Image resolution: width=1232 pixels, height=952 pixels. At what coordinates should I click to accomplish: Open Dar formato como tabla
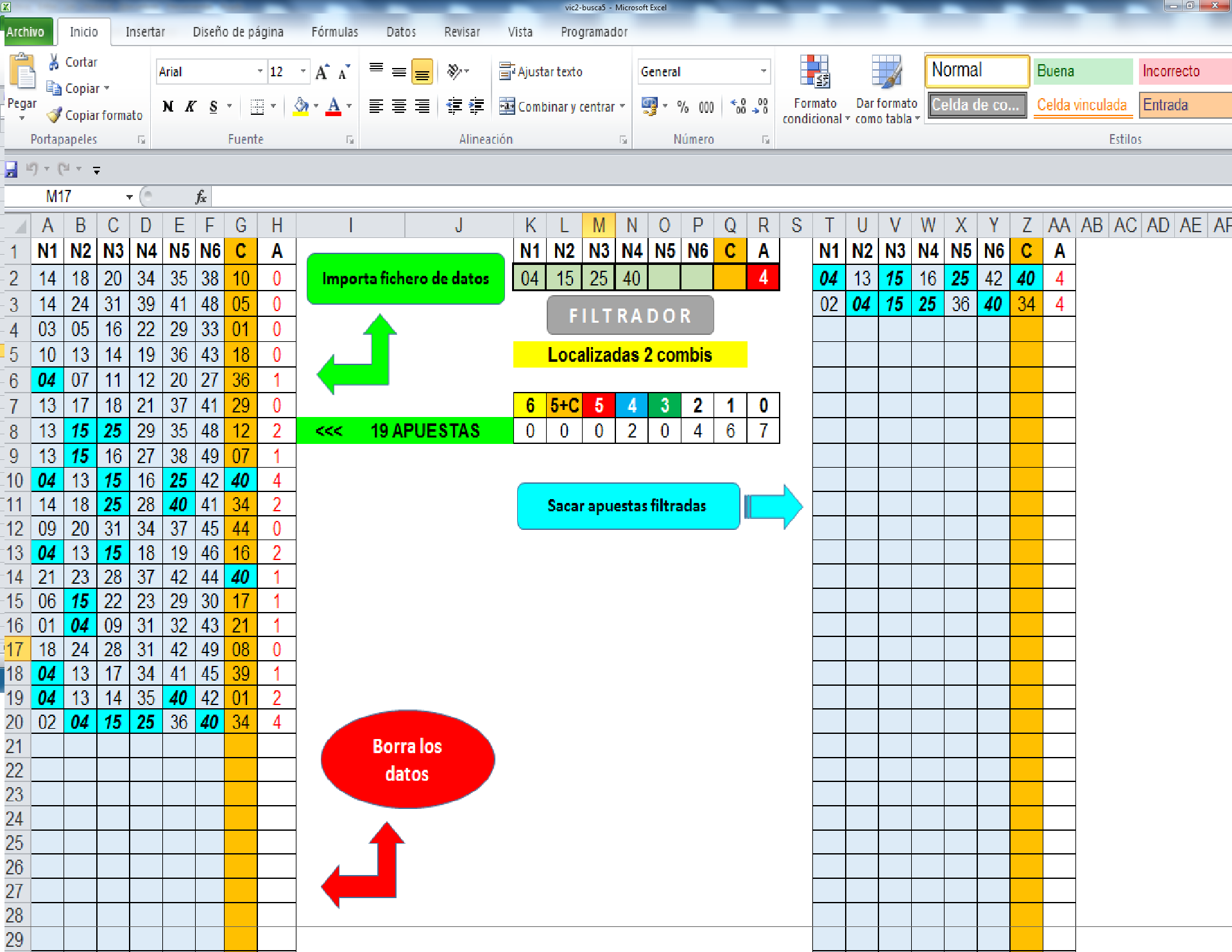click(887, 90)
